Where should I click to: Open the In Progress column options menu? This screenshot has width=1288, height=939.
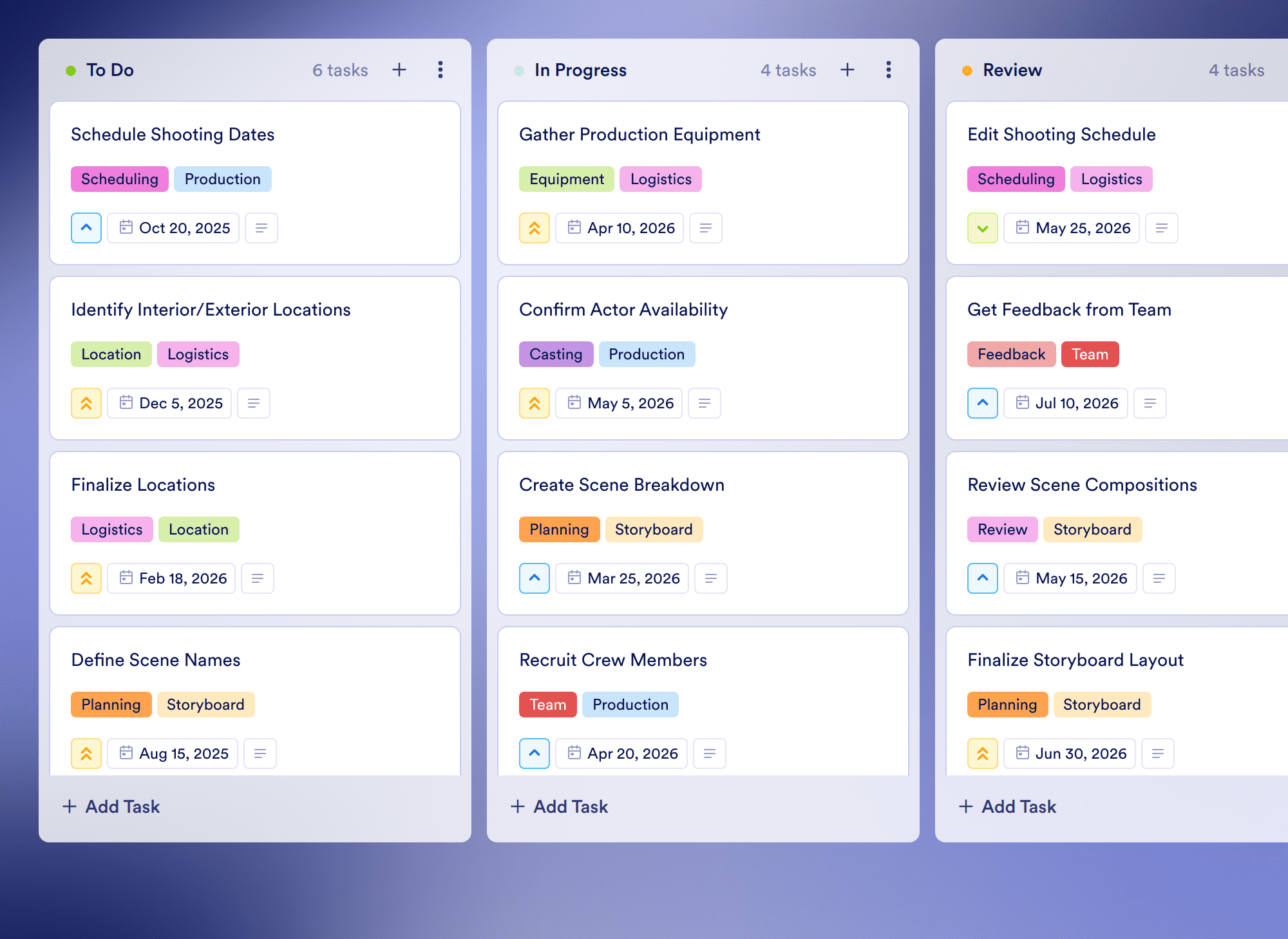pyautogui.click(x=889, y=70)
